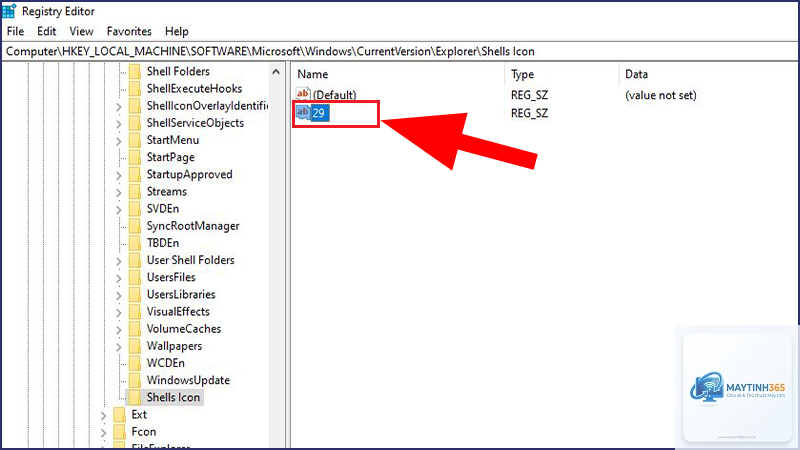The height and width of the screenshot is (450, 800).
Task: Click the User Shell Folders folder icon
Action: [135, 260]
